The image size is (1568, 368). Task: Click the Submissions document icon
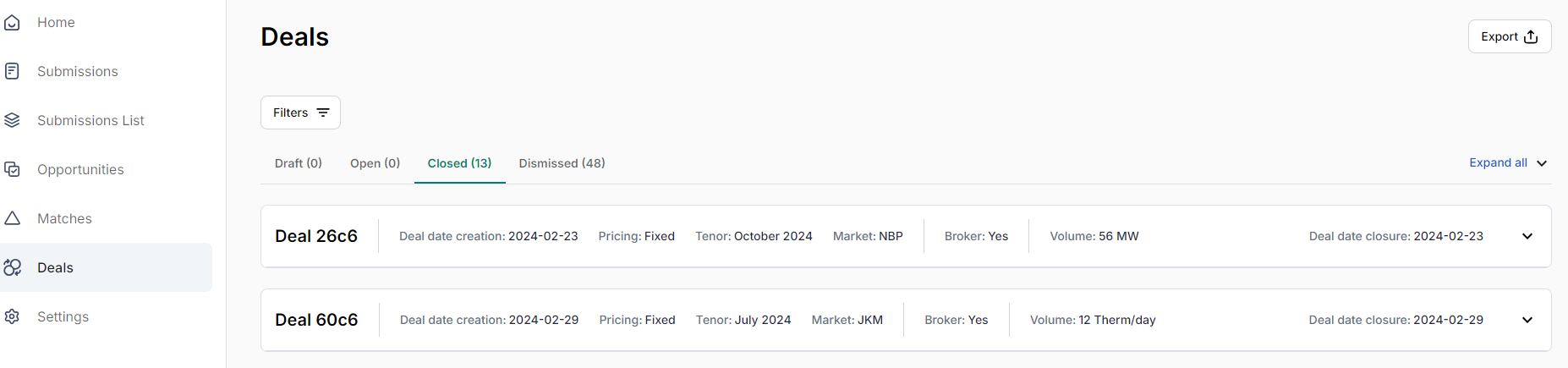click(x=12, y=71)
